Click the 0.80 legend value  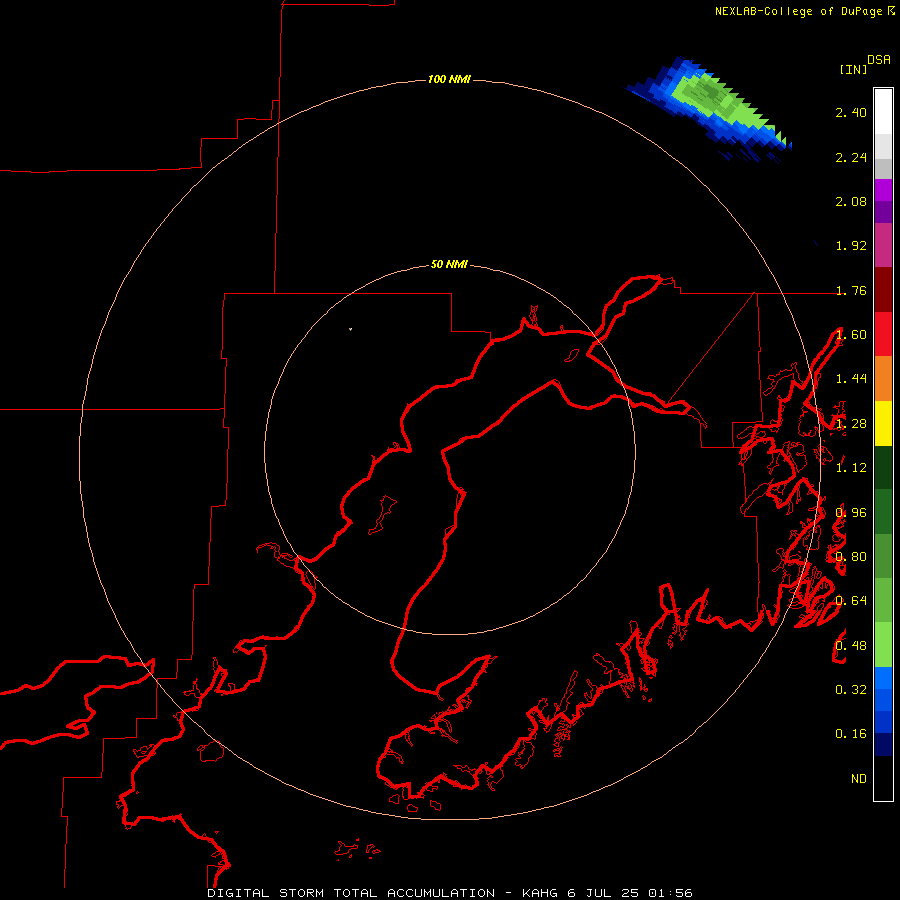click(x=851, y=557)
